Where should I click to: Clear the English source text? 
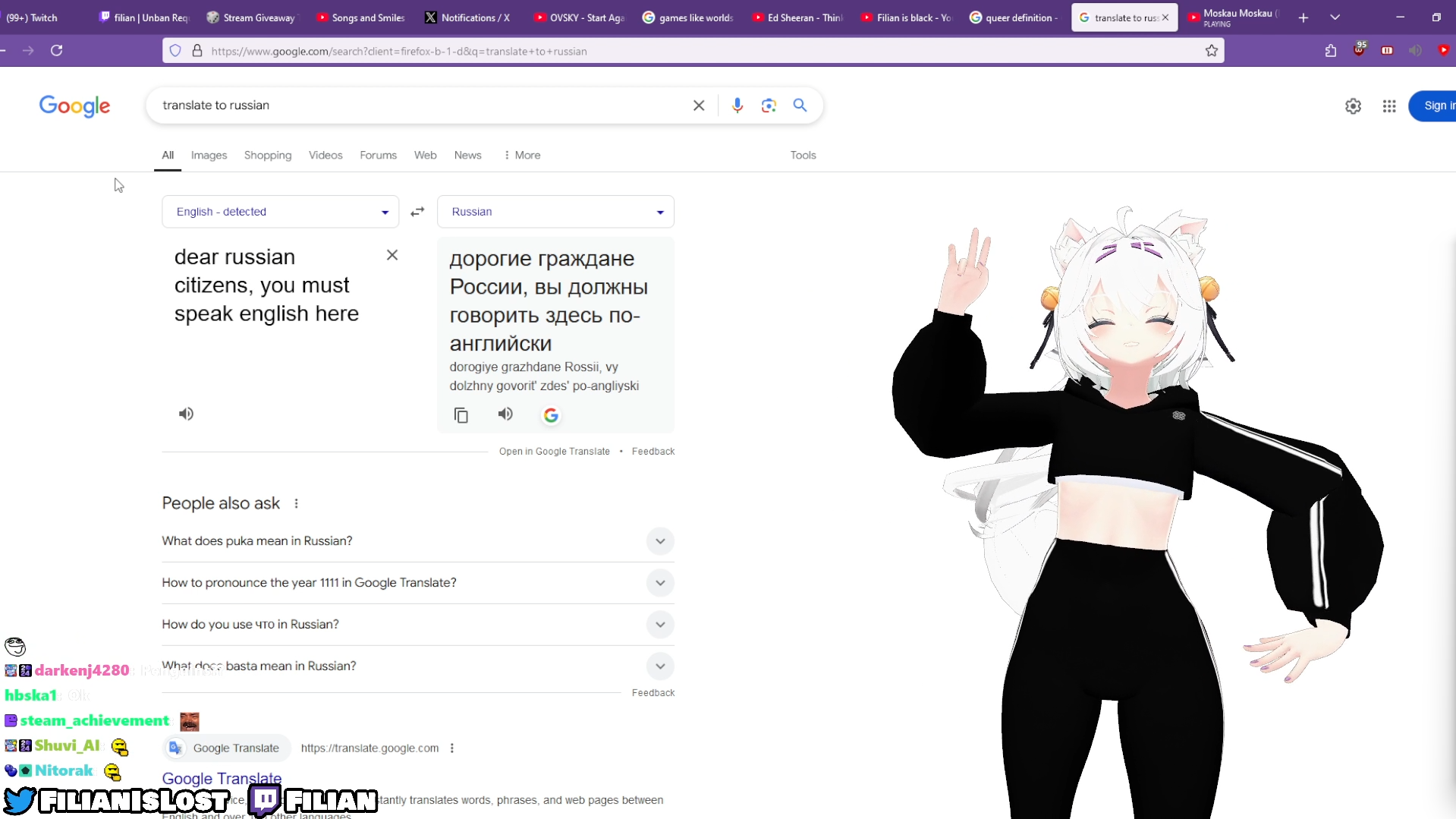click(392, 255)
